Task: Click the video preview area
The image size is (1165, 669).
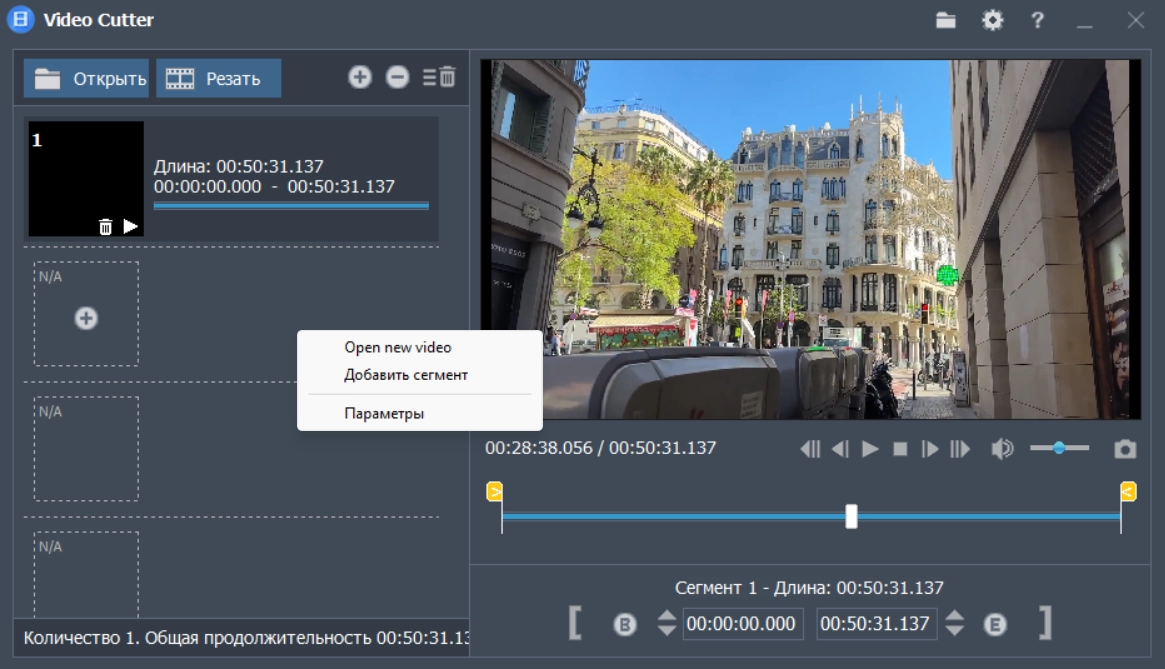Action: (810, 239)
